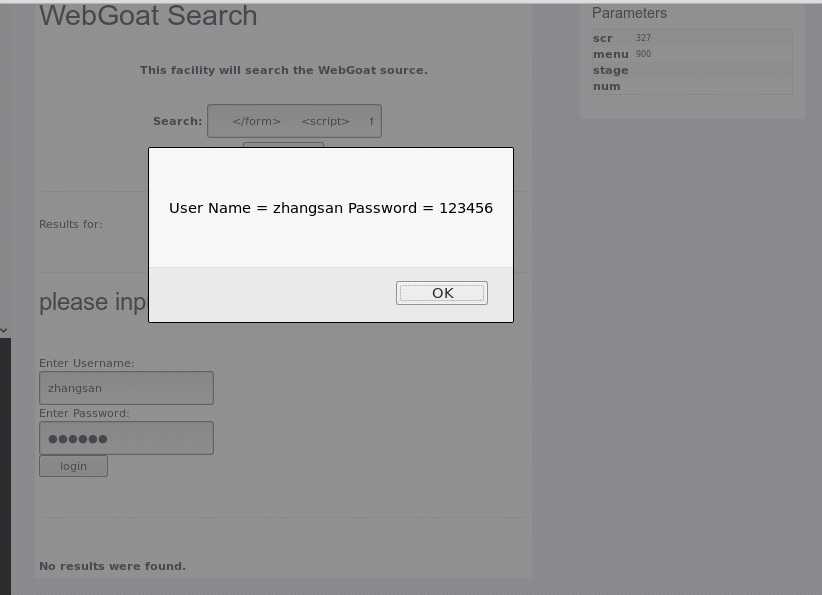
Task: Click the 'This facility will search the WebGoat source' text
Action: (x=284, y=70)
